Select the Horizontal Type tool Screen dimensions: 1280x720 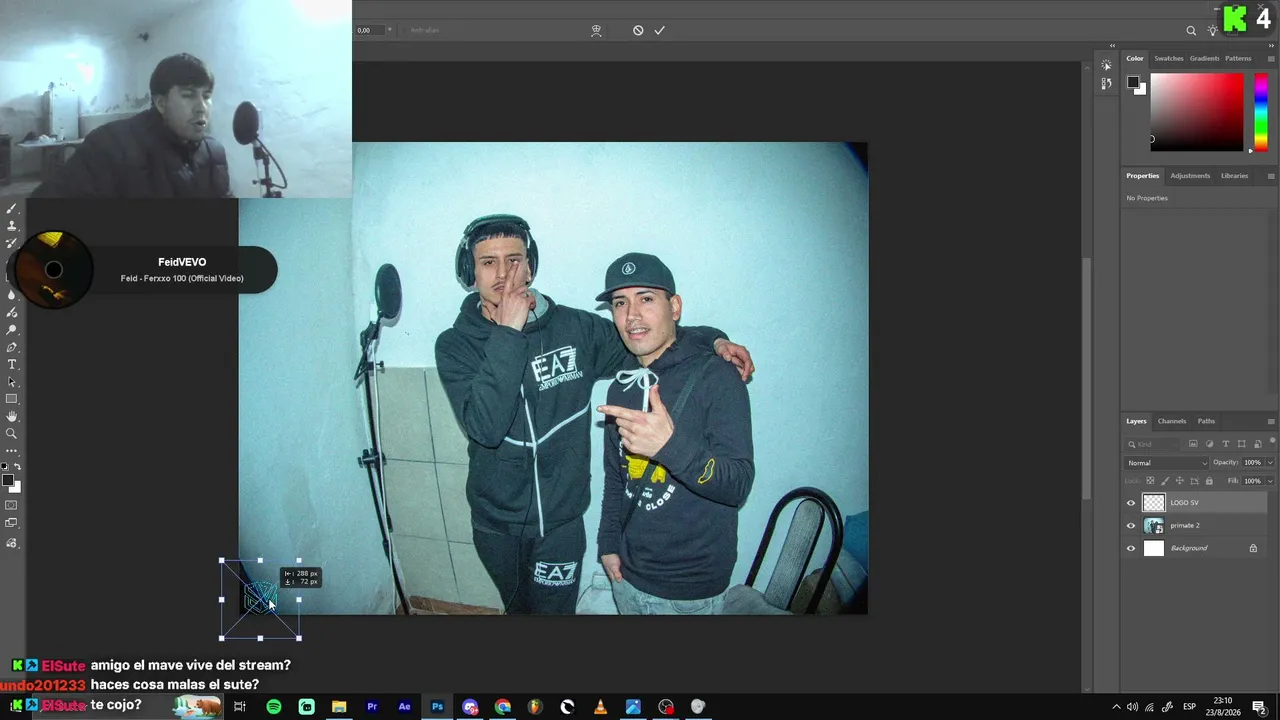click(x=12, y=364)
